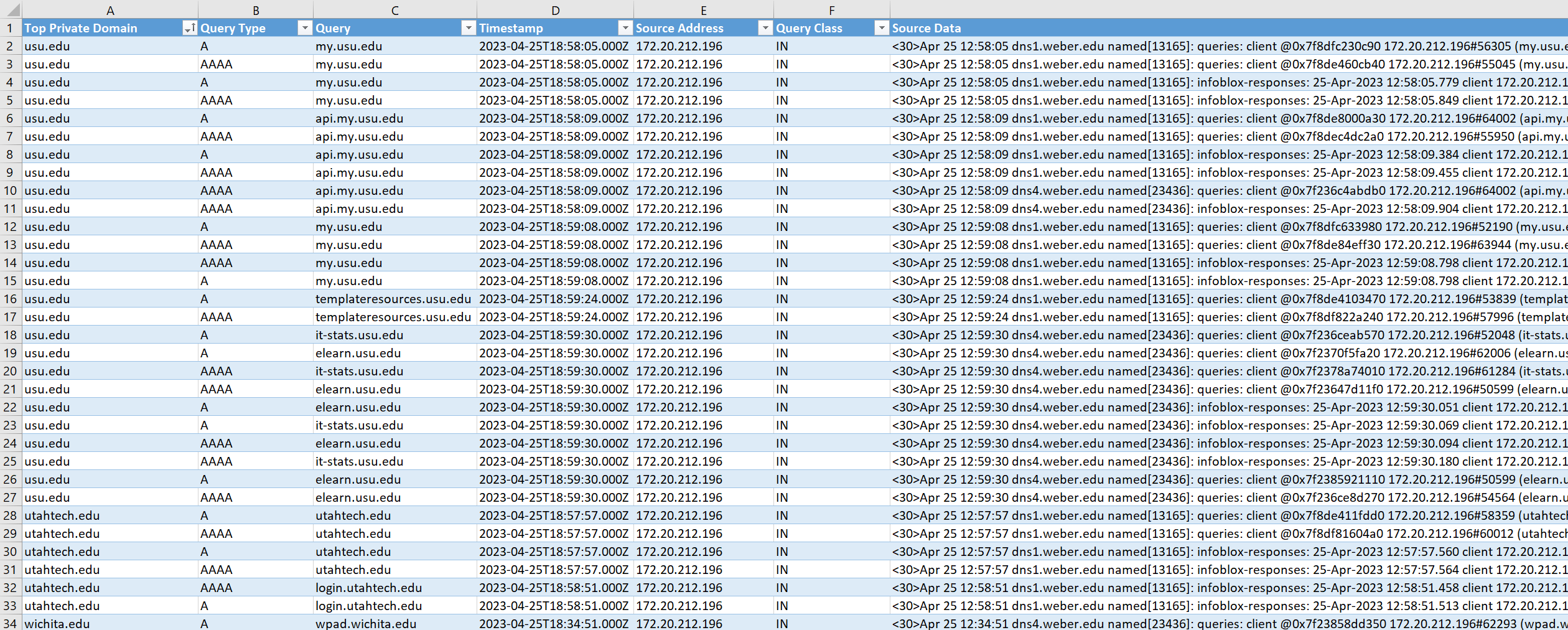Click IN query class in row 8
The image size is (1568, 630).
pos(832,154)
